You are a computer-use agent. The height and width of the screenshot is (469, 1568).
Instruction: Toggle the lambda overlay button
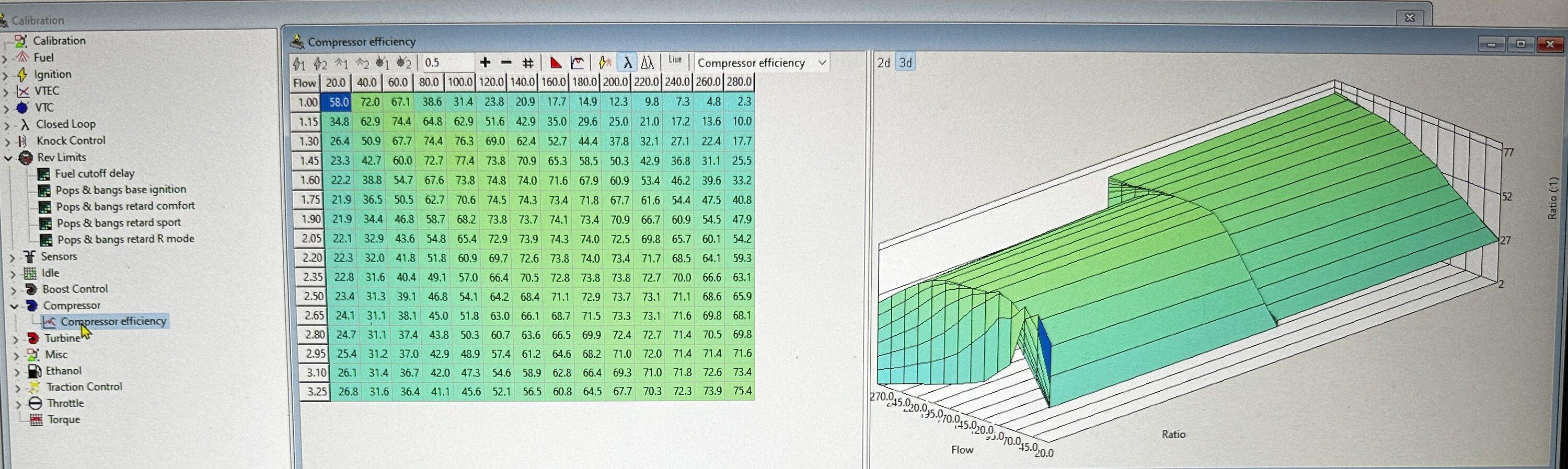point(627,63)
